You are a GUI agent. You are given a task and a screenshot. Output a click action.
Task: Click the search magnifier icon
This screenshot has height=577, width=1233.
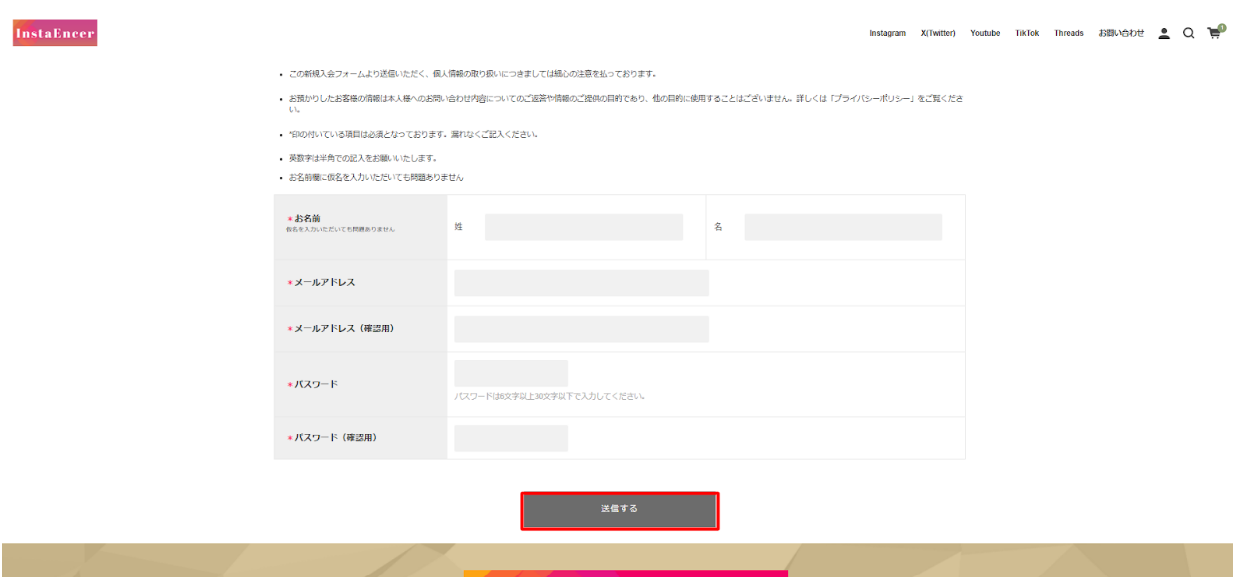(x=1189, y=33)
